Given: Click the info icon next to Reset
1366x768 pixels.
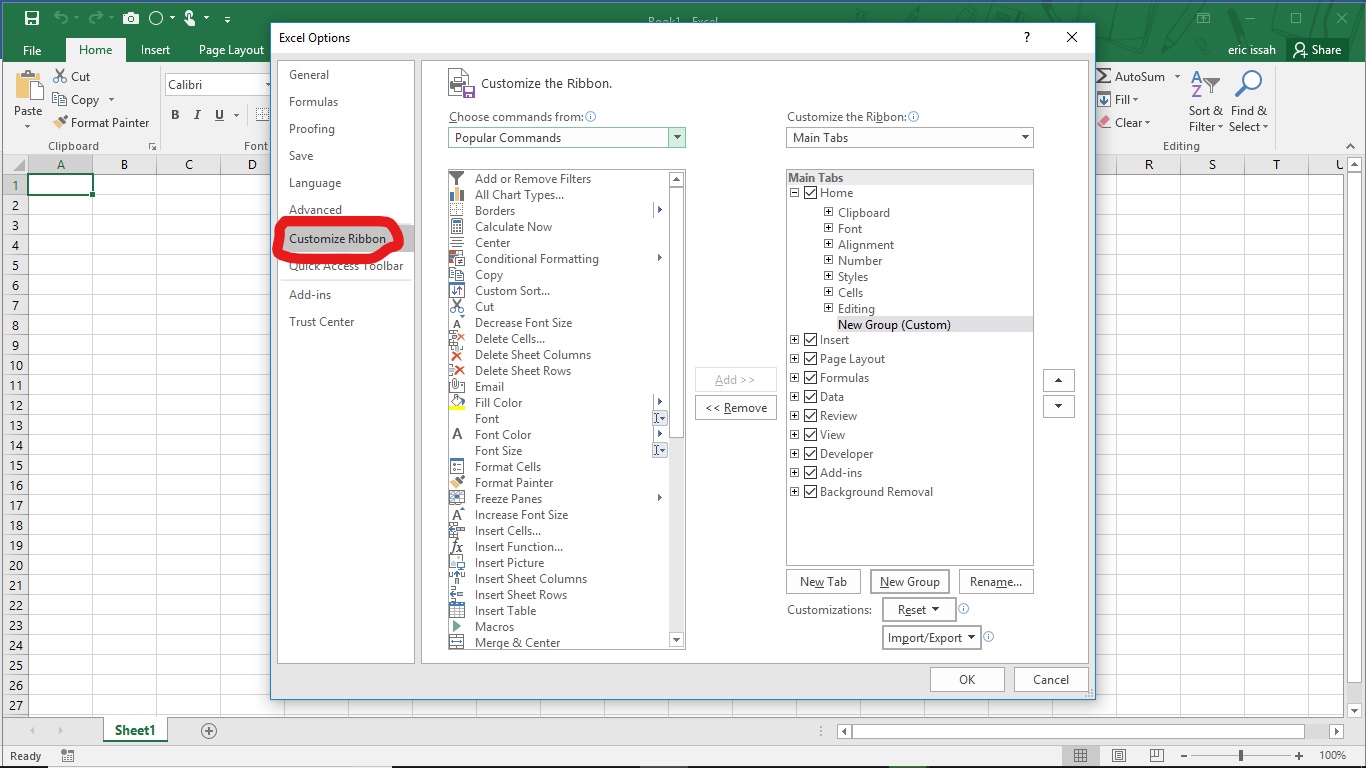Looking at the screenshot, I should 964,608.
